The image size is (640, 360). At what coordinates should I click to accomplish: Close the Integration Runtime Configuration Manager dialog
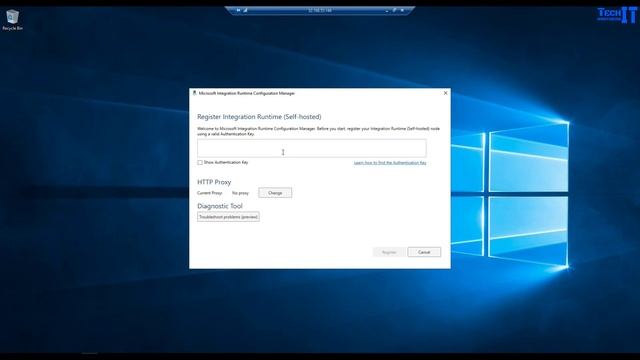445,93
